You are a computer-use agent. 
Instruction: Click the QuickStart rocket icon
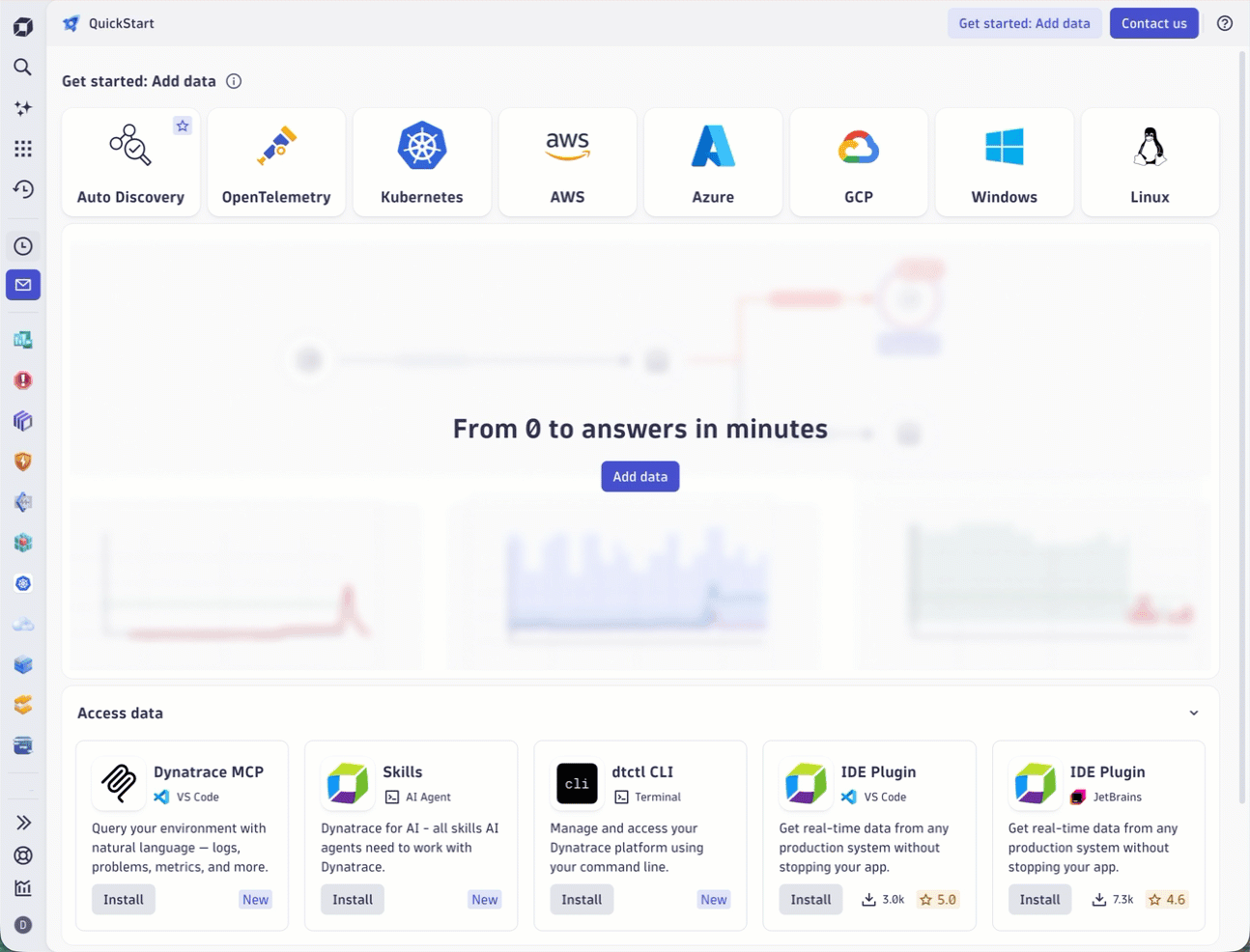tap(71, 23)
